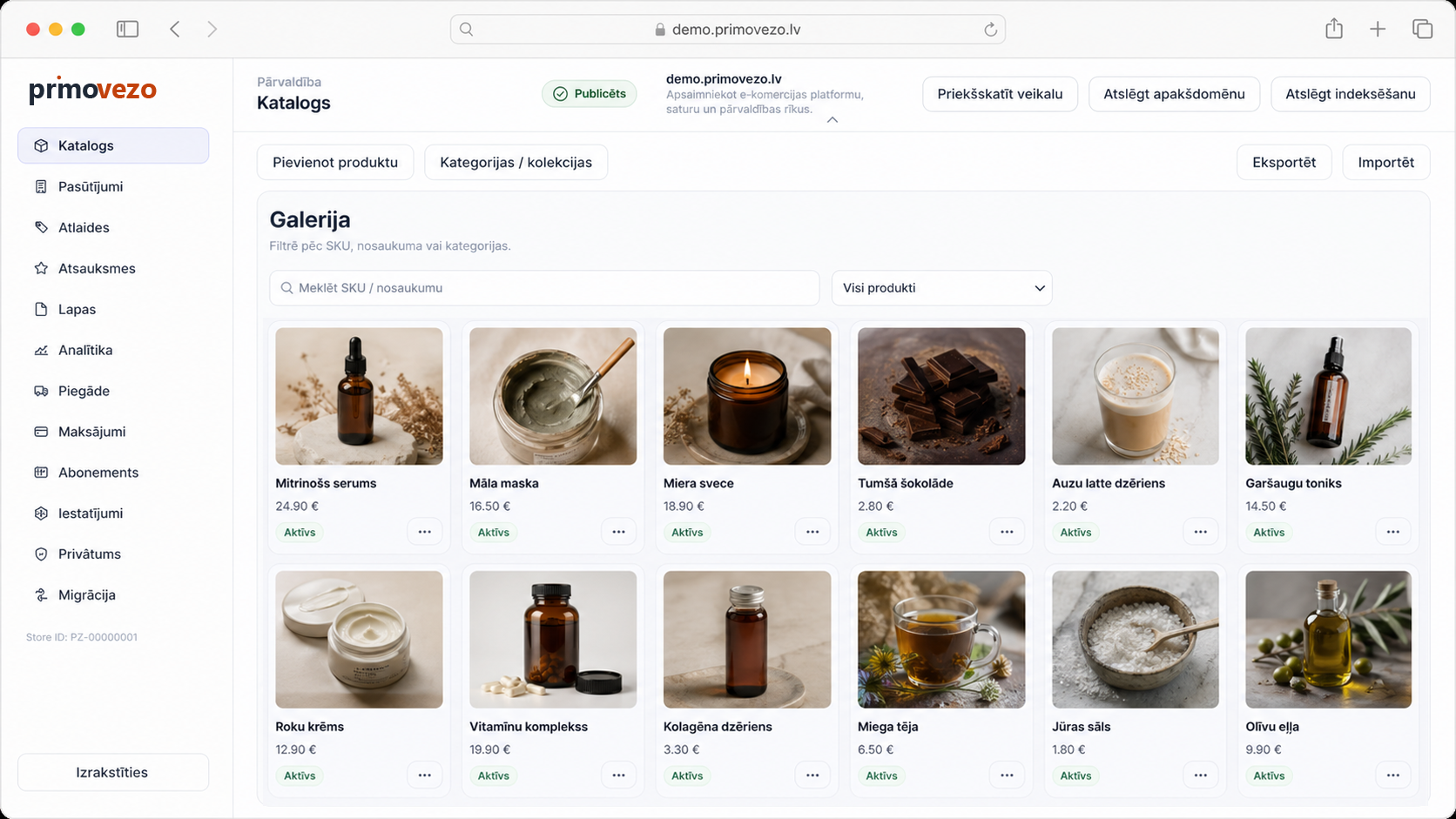The width and height of the screenshot is (1456, 819).
Task: Click the Miega tēja product image
Action: click(941, 640)
